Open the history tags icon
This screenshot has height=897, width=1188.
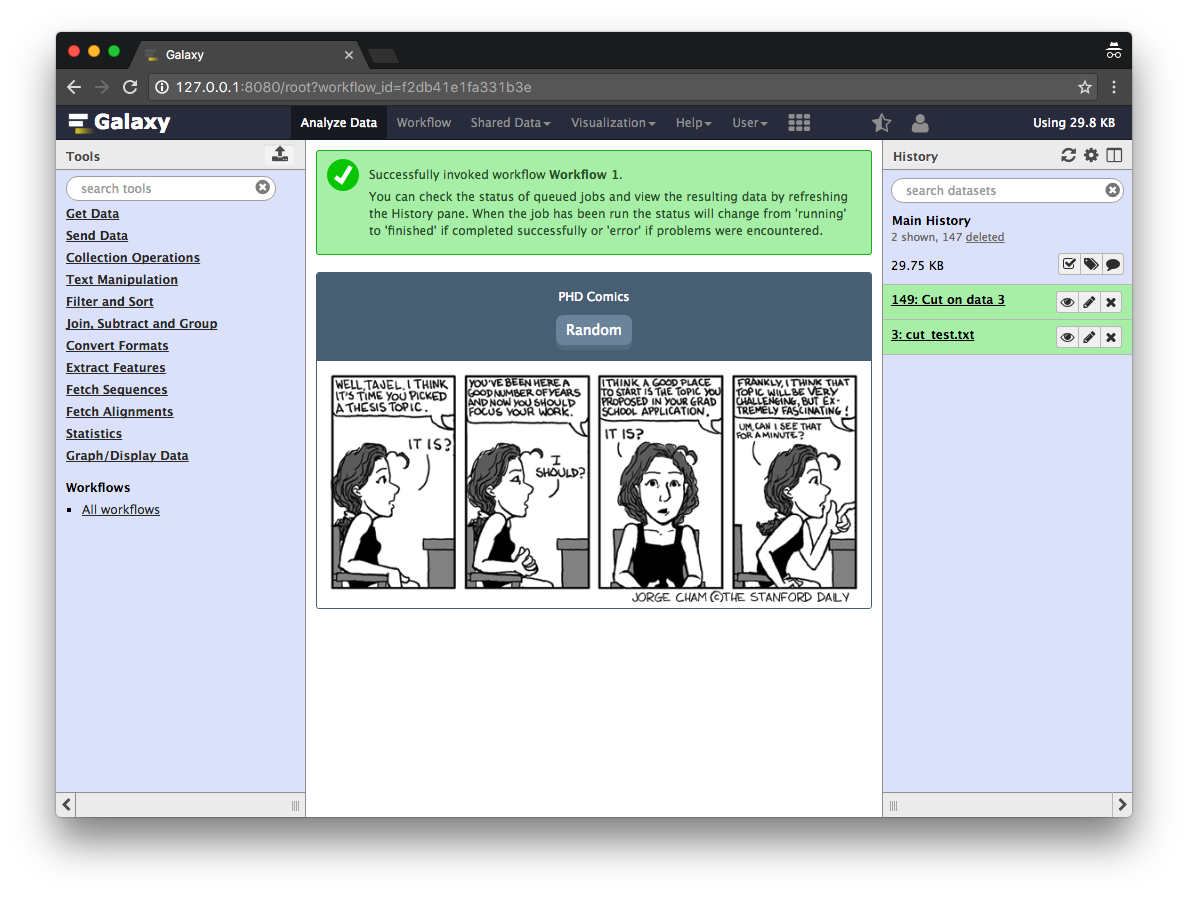(1091, 265)
